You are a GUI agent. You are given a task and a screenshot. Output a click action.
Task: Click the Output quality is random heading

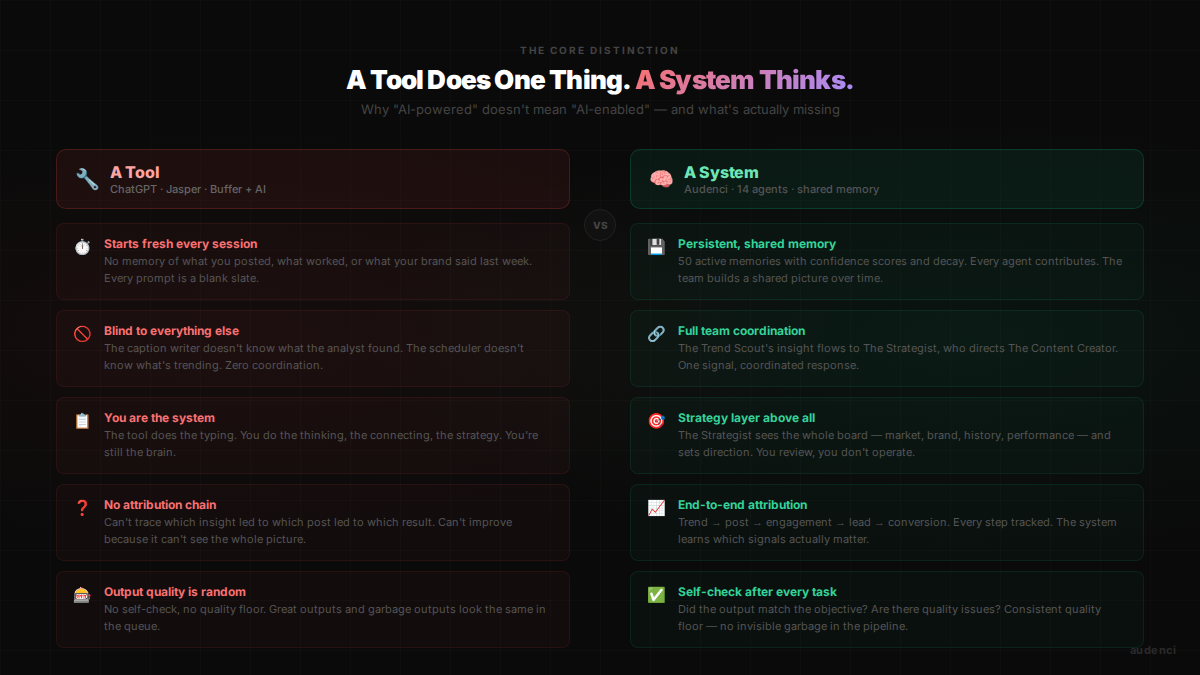pyautogui.click(x=175, y=592)
